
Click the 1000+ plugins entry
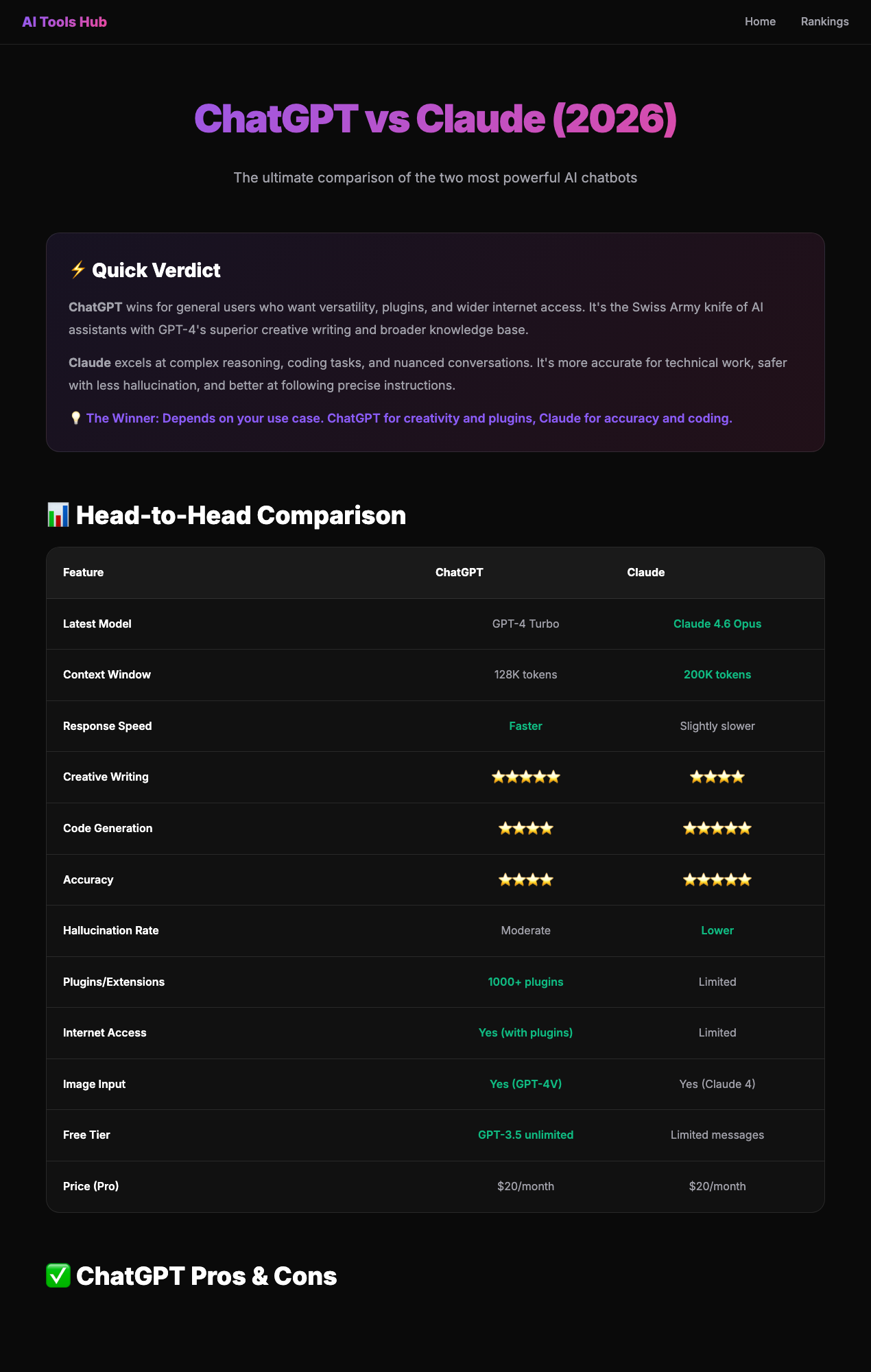[x=525, y=982]
